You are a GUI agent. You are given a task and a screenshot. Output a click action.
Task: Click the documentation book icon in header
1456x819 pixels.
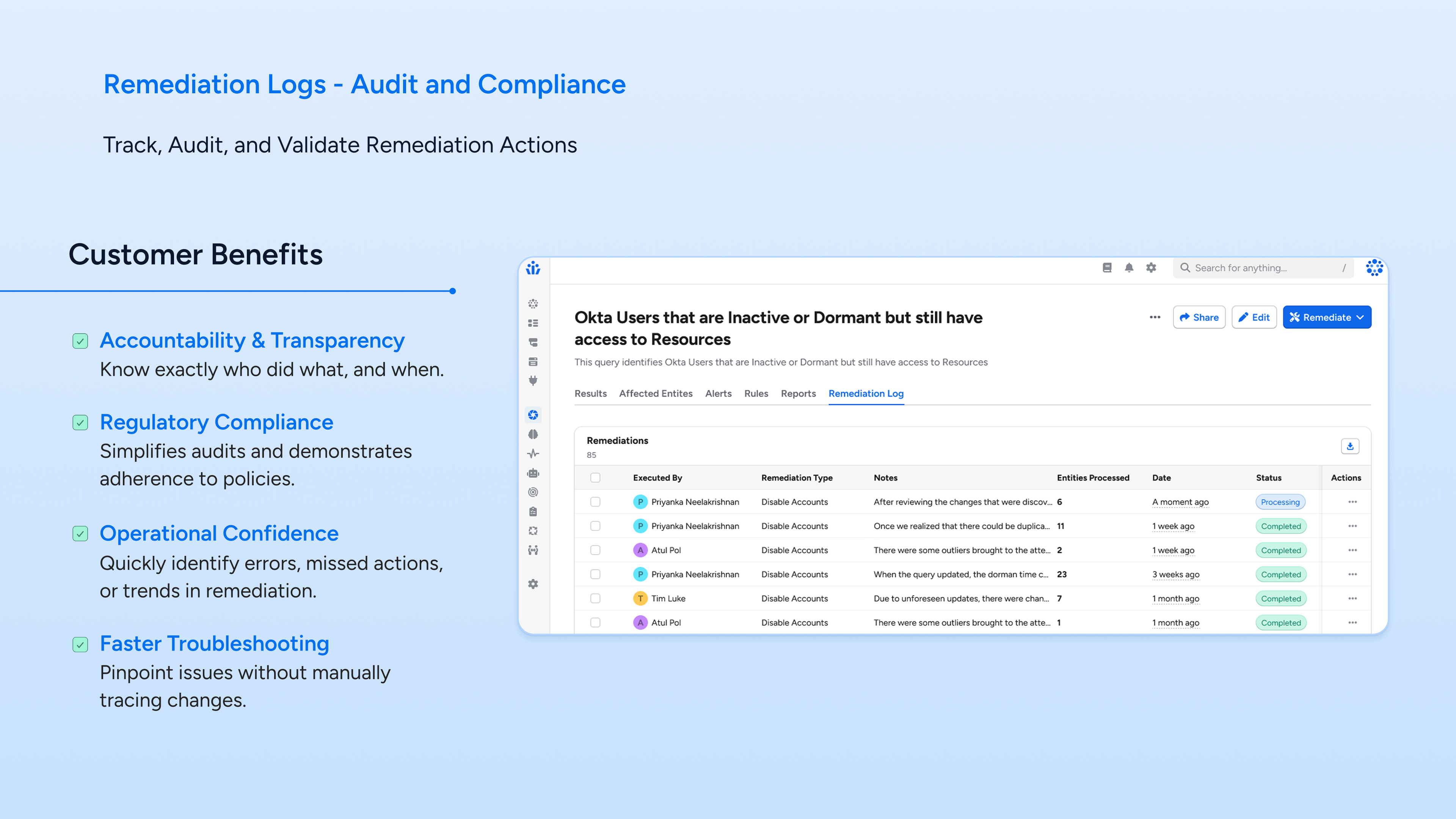pos(1107,268)
